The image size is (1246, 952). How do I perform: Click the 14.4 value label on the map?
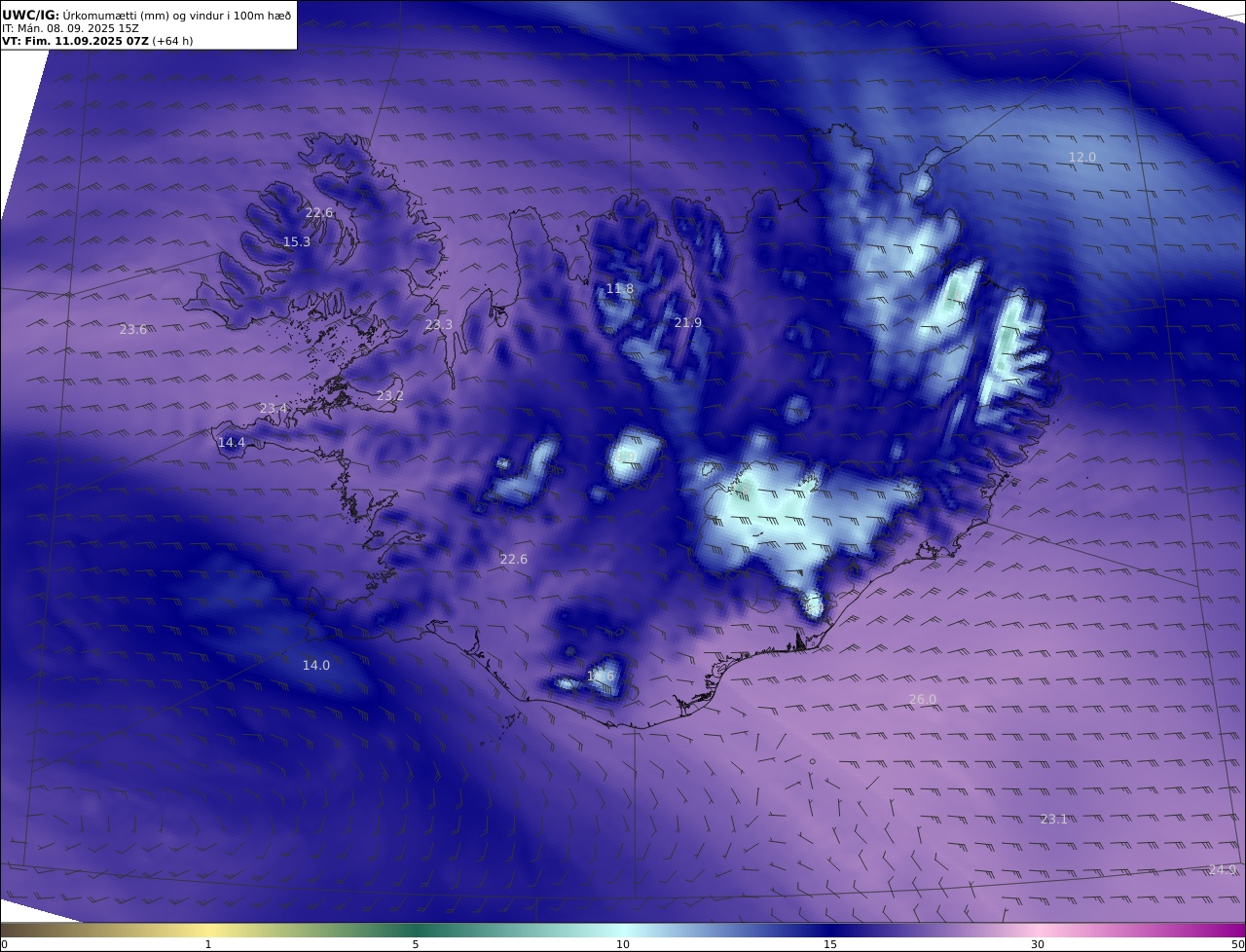pyautogui.click(x=232, y=443)
